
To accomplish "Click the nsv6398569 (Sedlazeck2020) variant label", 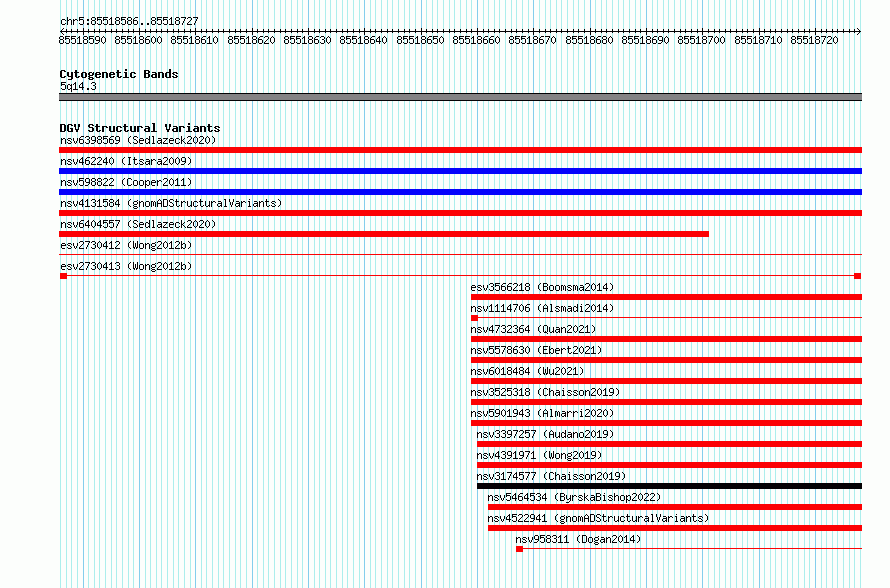I will pyautogui.click(x=138, y=140).
